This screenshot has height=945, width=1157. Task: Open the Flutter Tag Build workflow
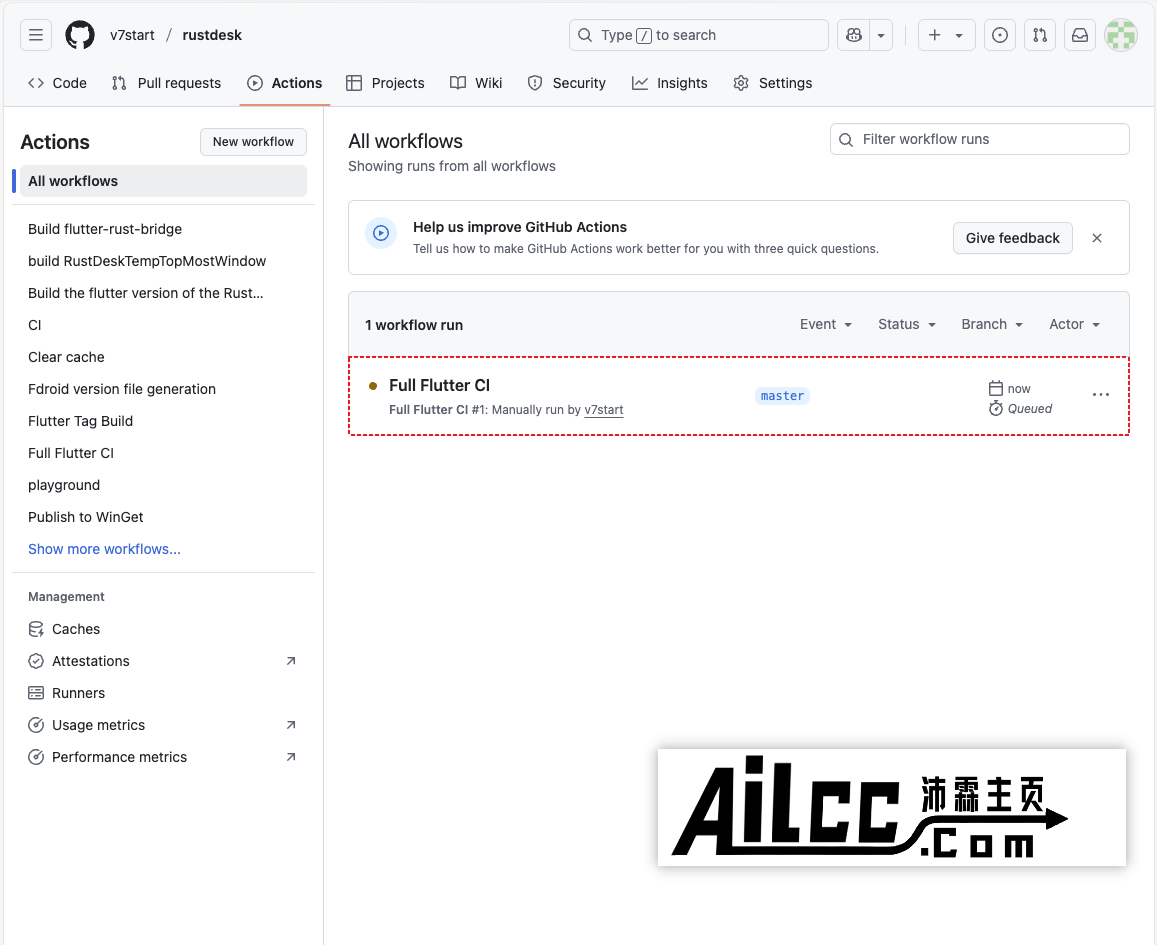[x=80, y=420]
